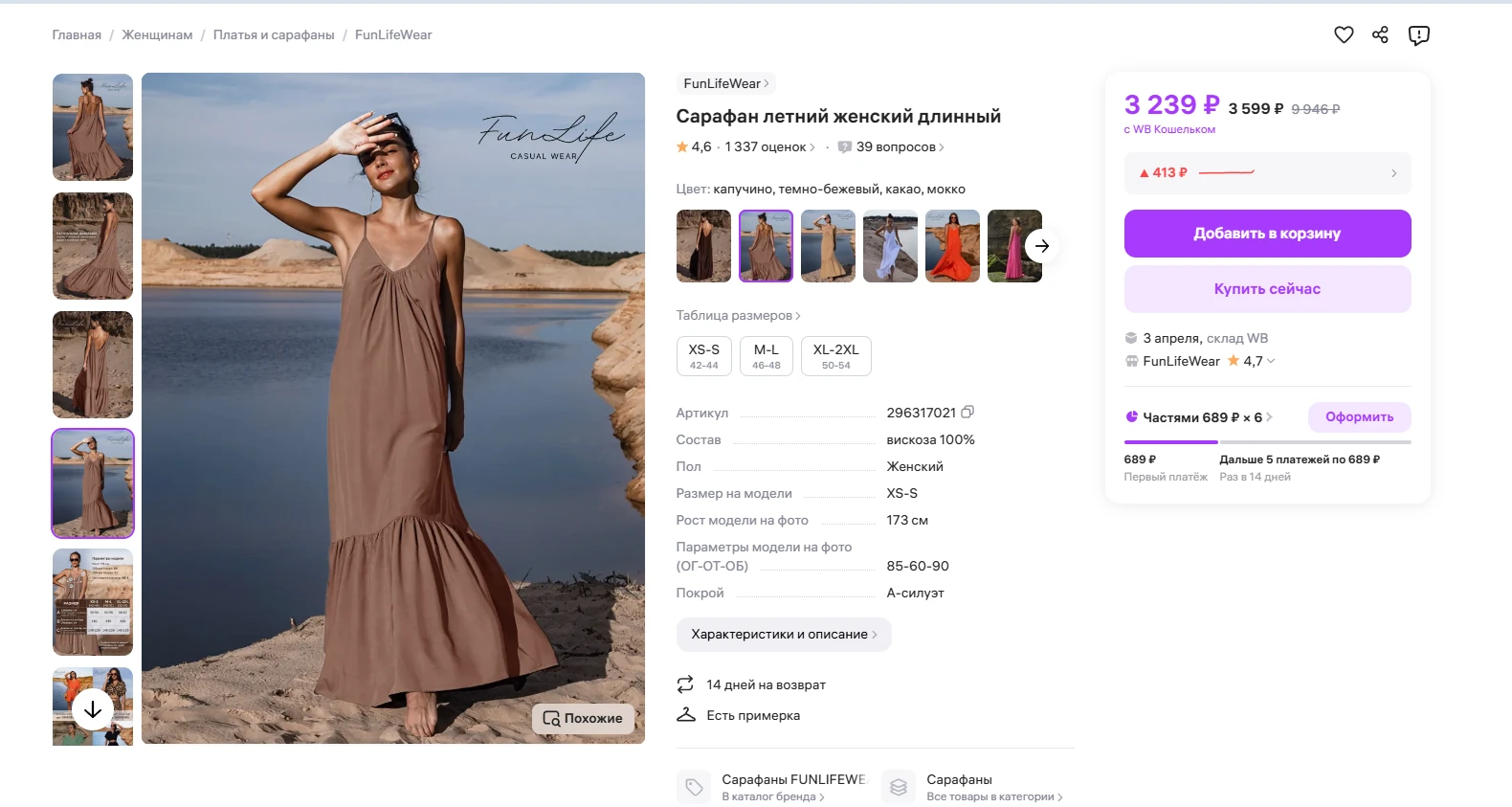This screenshot has width=1512, height=807.
Task: Select size M-L
Action: 767,356
